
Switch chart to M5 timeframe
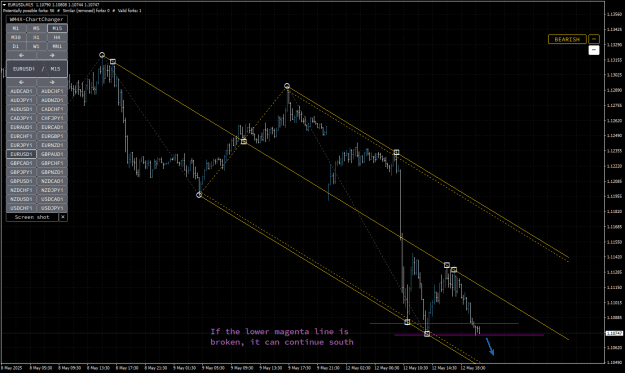click(x=36, y=28)
